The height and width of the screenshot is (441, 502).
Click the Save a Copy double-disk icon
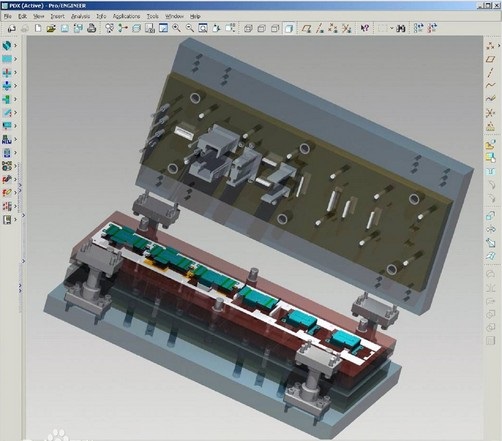(78, 28)
